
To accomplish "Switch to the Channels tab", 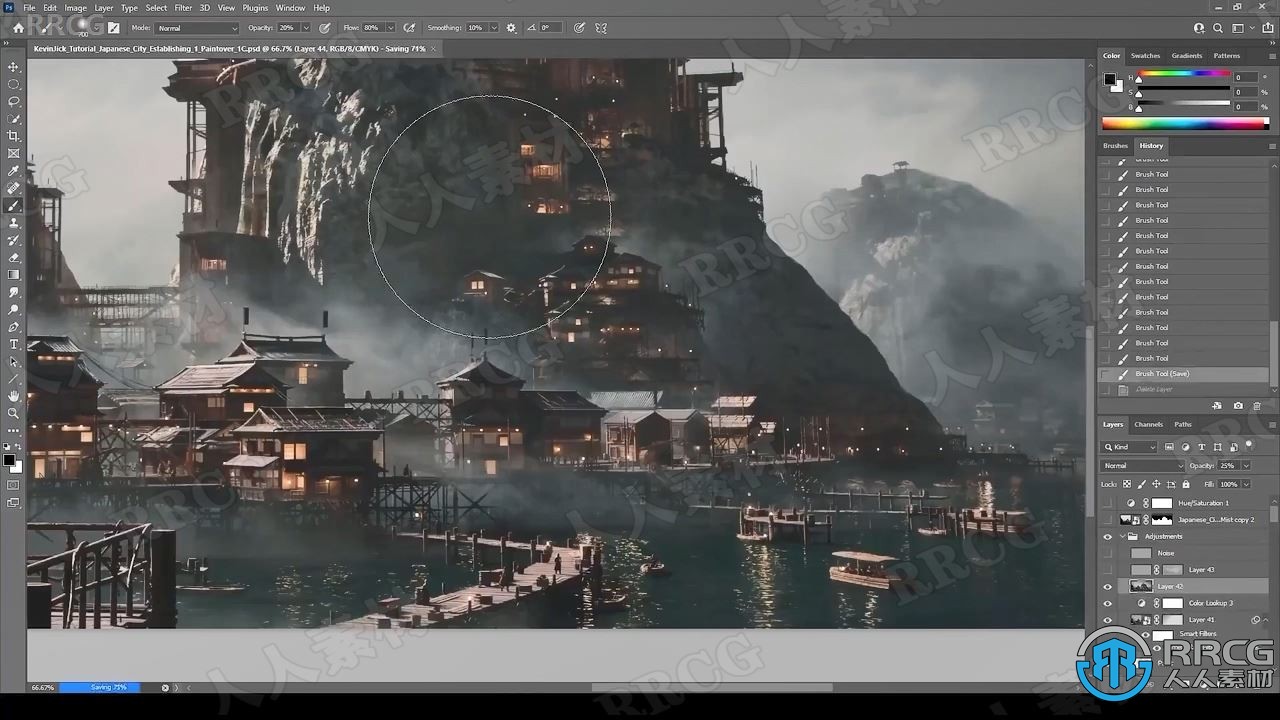I will click(1148, 425).
